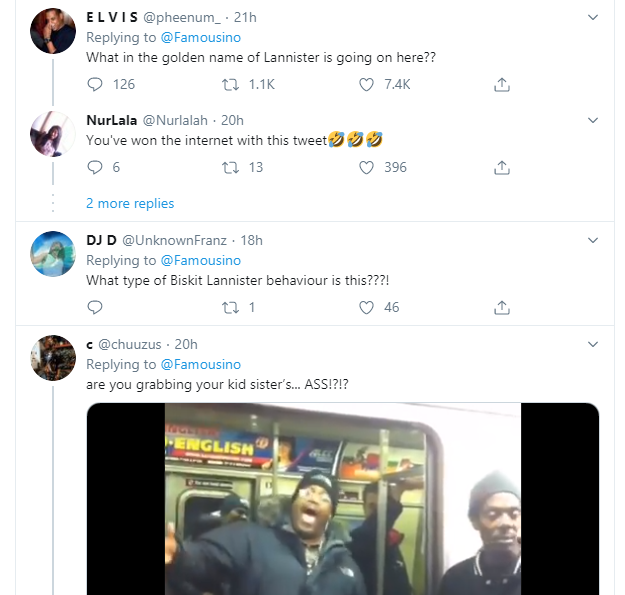This screenshot has height=595, width=625.
Task: Like DJ D's tweet with 46 likes
Action: click(x=366, y=307)
